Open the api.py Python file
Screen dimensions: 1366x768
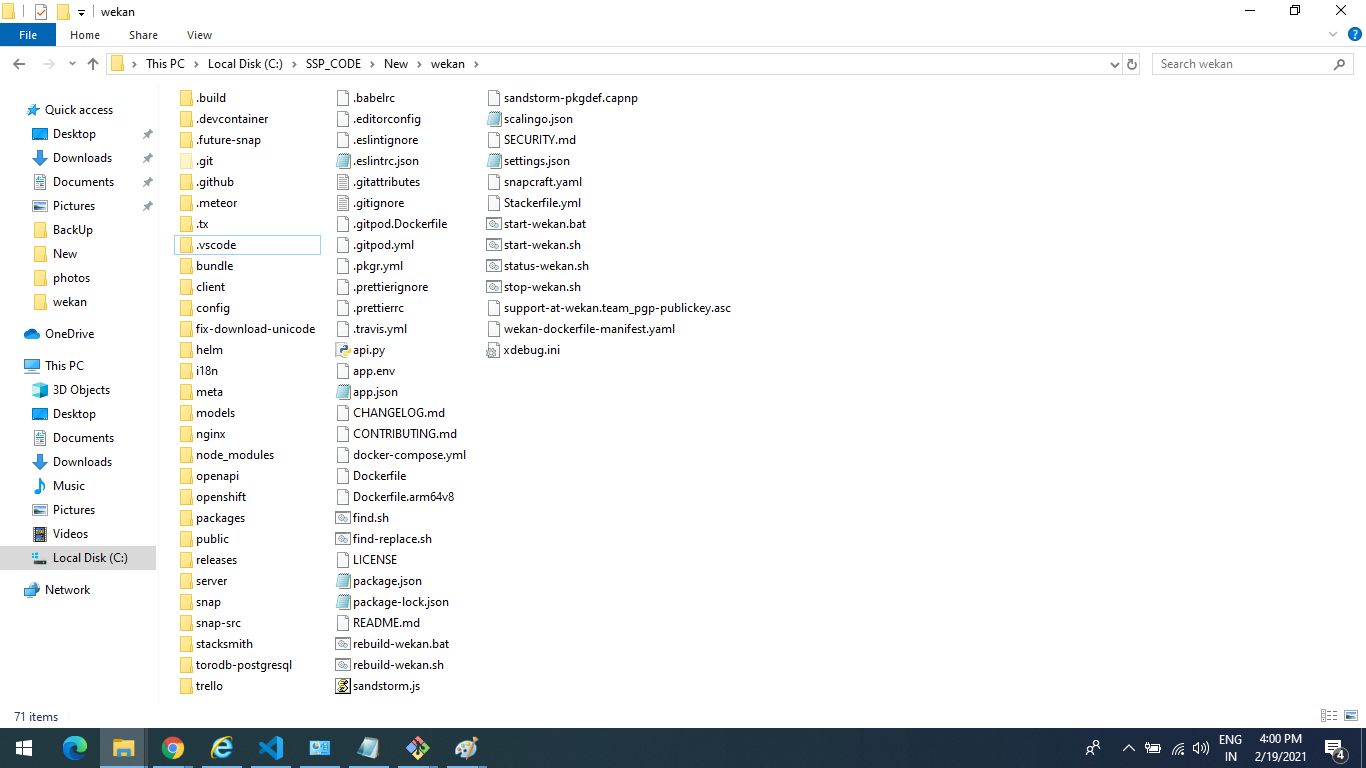point(368,350)
